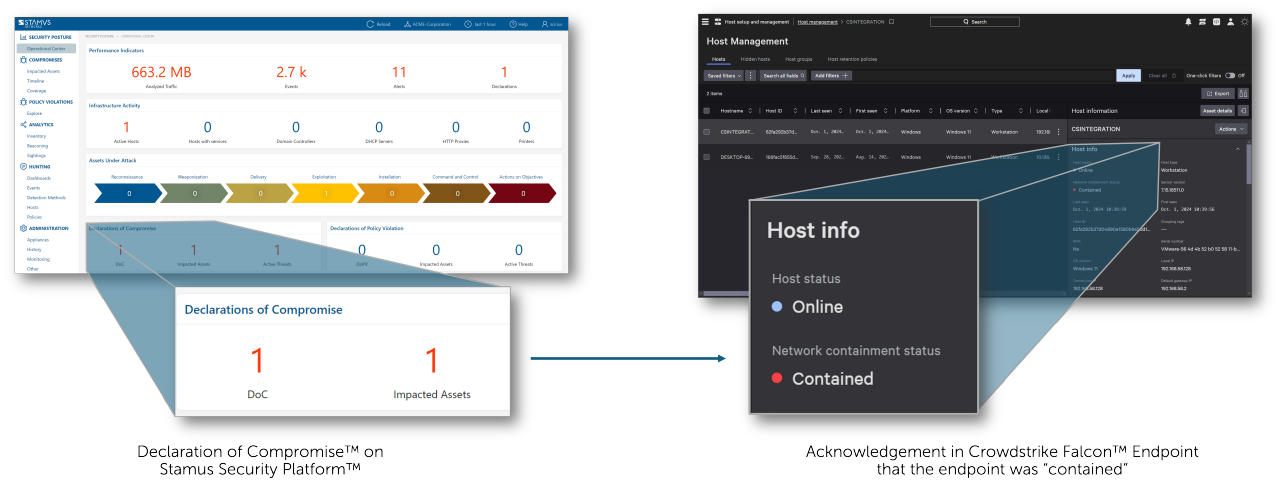Switch to the Hidden hosts tab
1280x489 pixels.
coord(755,59)
